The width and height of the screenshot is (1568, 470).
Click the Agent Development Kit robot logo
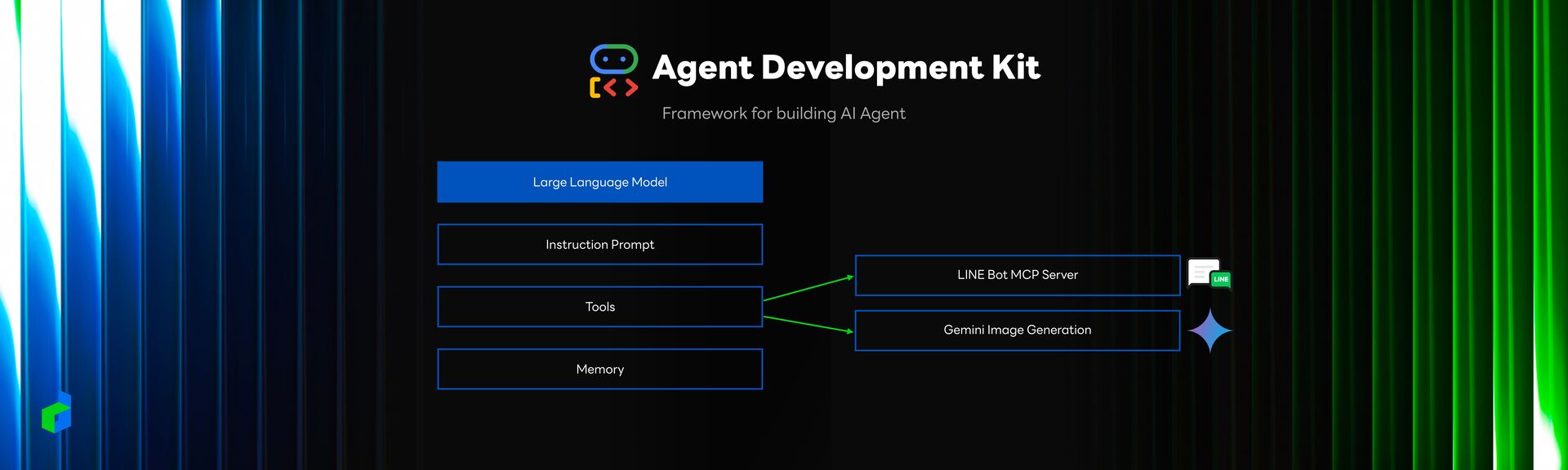click(613, 71)
